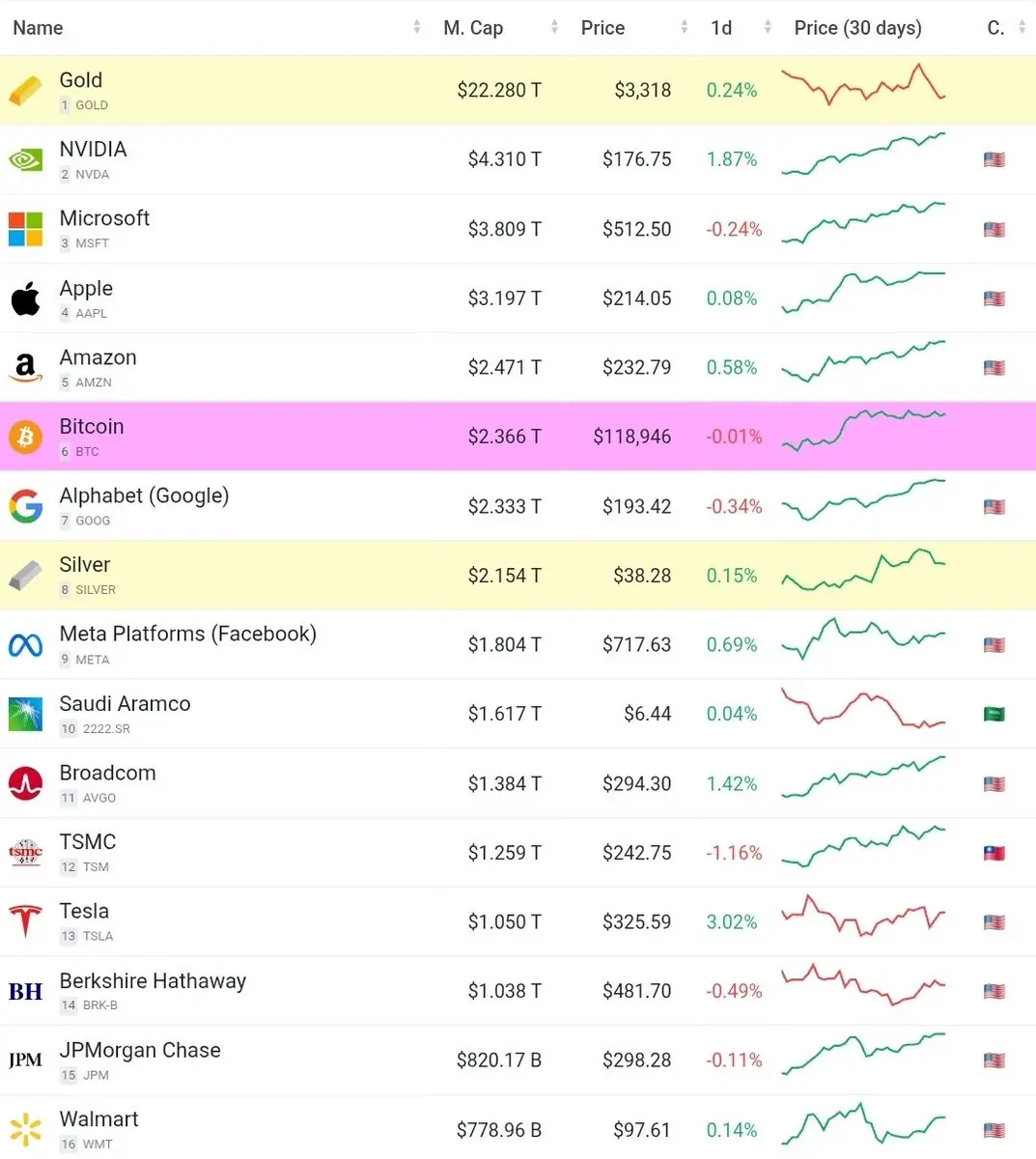Screen dimensions: 1036x1159
Task: Click the Broadcom logo icon
Action: tap(26, 784)
